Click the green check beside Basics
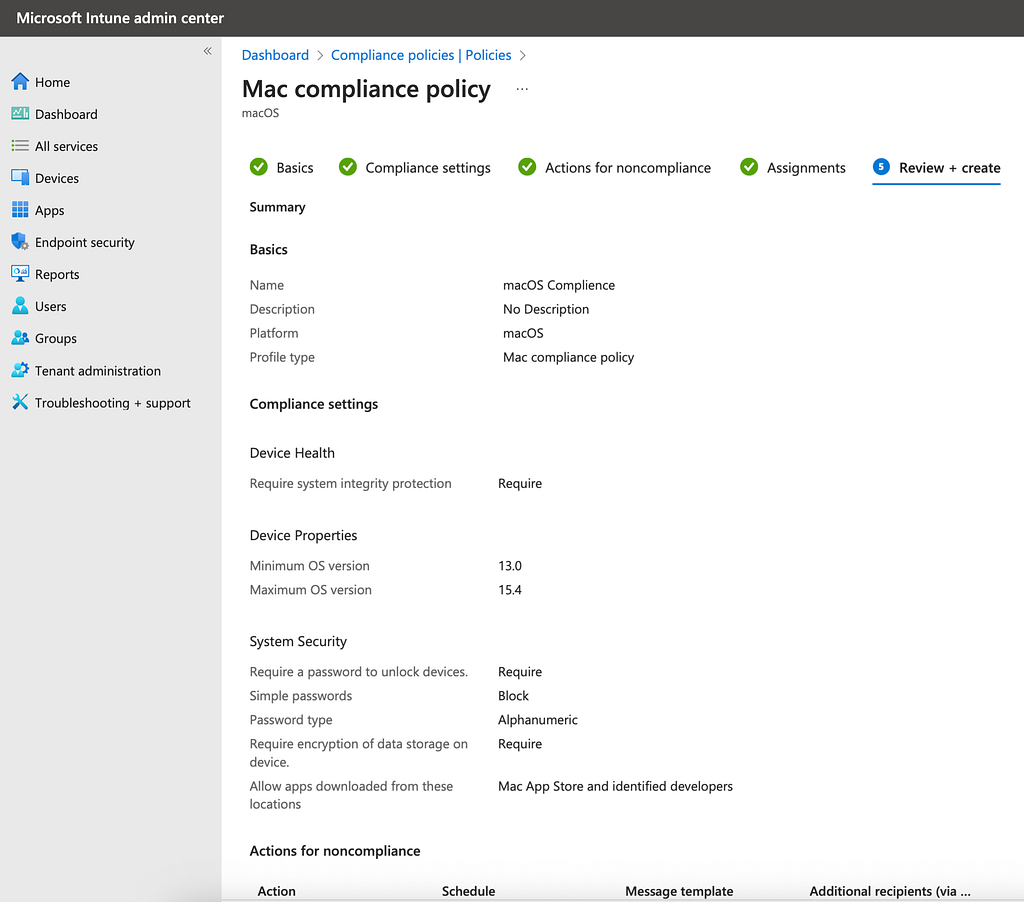 pos(259,167)
